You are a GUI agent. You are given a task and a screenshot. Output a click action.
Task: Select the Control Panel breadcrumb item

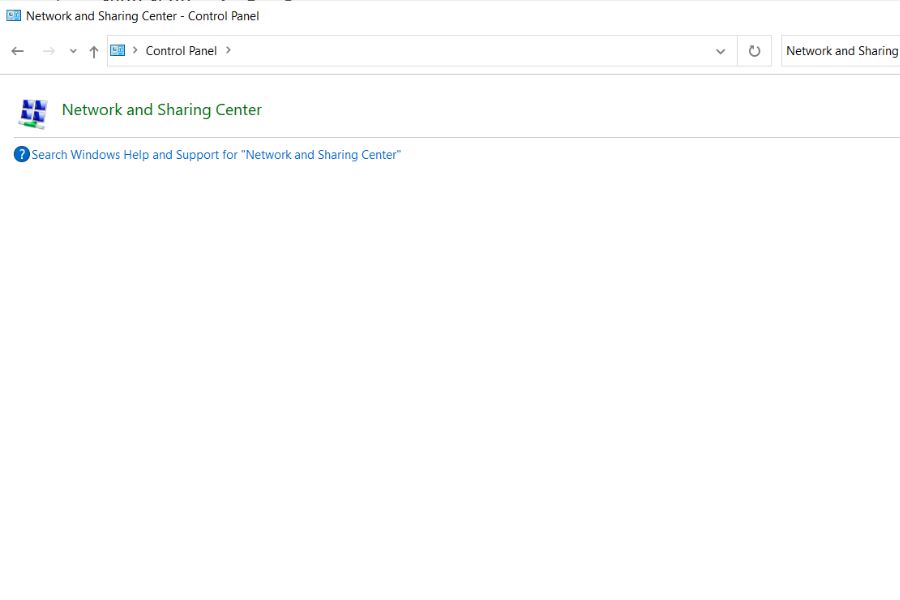[181, 51]
